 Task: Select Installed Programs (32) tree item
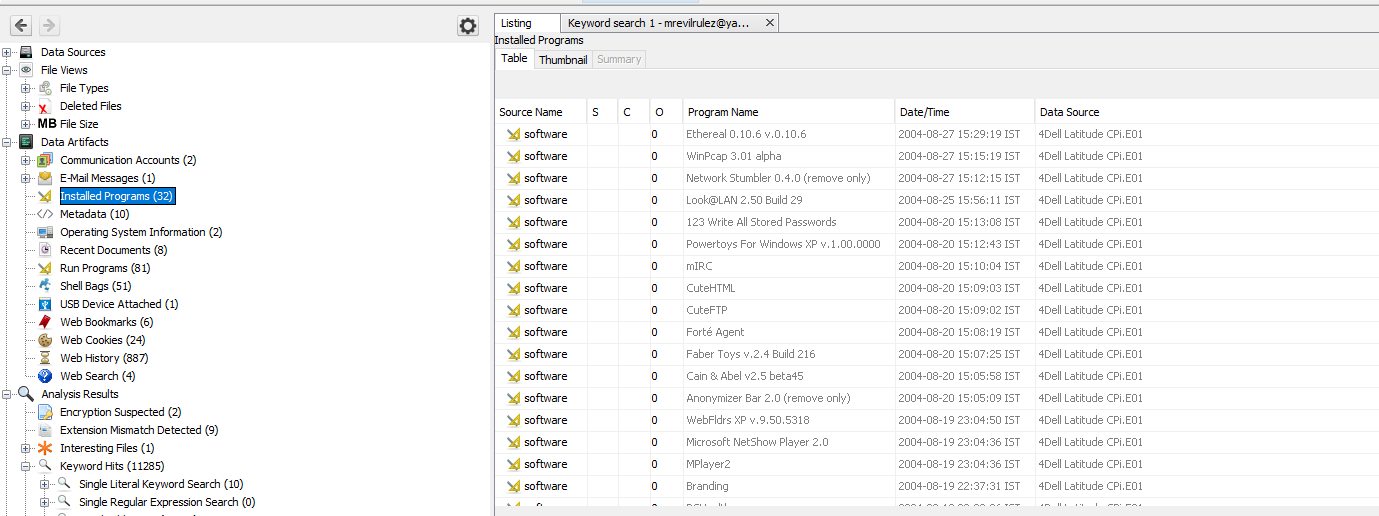coord(117,196)
